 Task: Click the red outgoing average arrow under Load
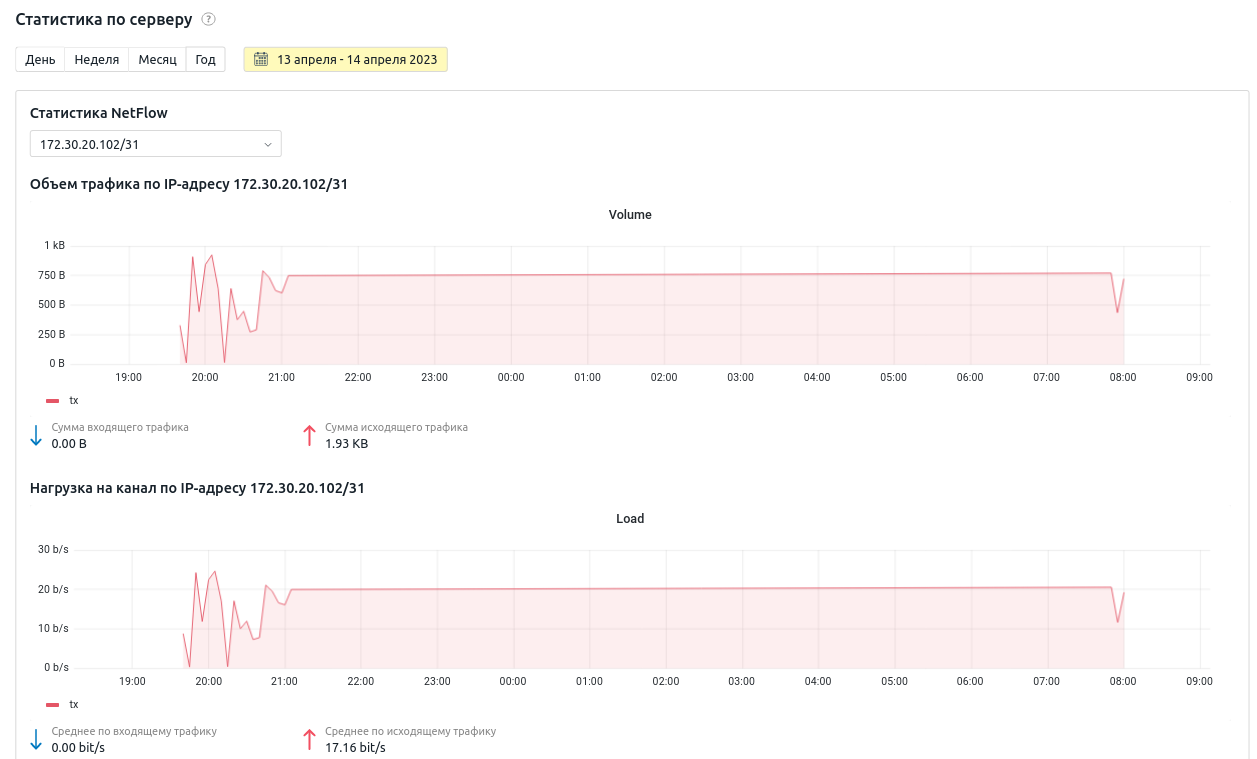click(x=309, y=739)
